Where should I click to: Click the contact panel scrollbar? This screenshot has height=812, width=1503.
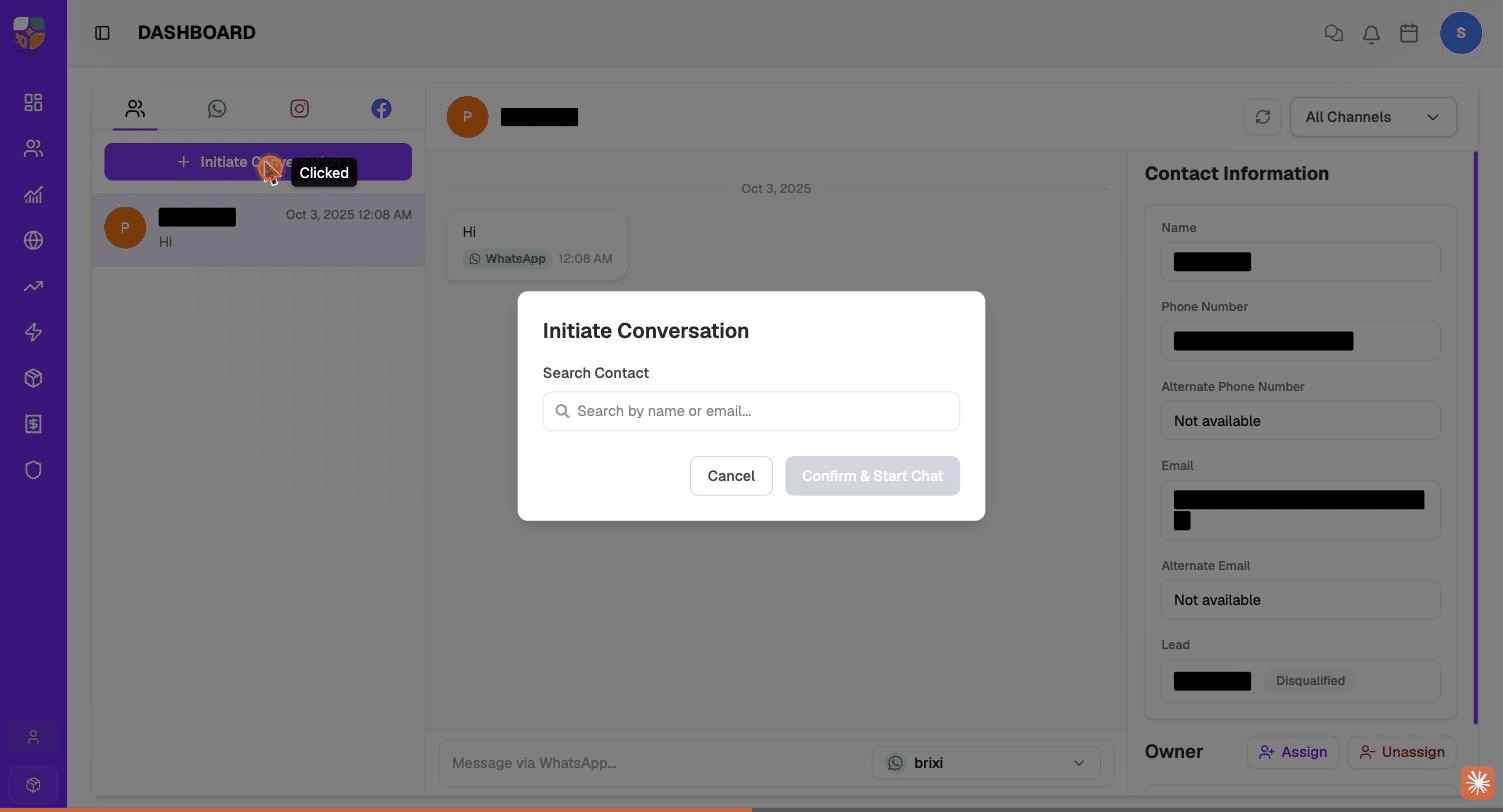[x=1475, y=438]
